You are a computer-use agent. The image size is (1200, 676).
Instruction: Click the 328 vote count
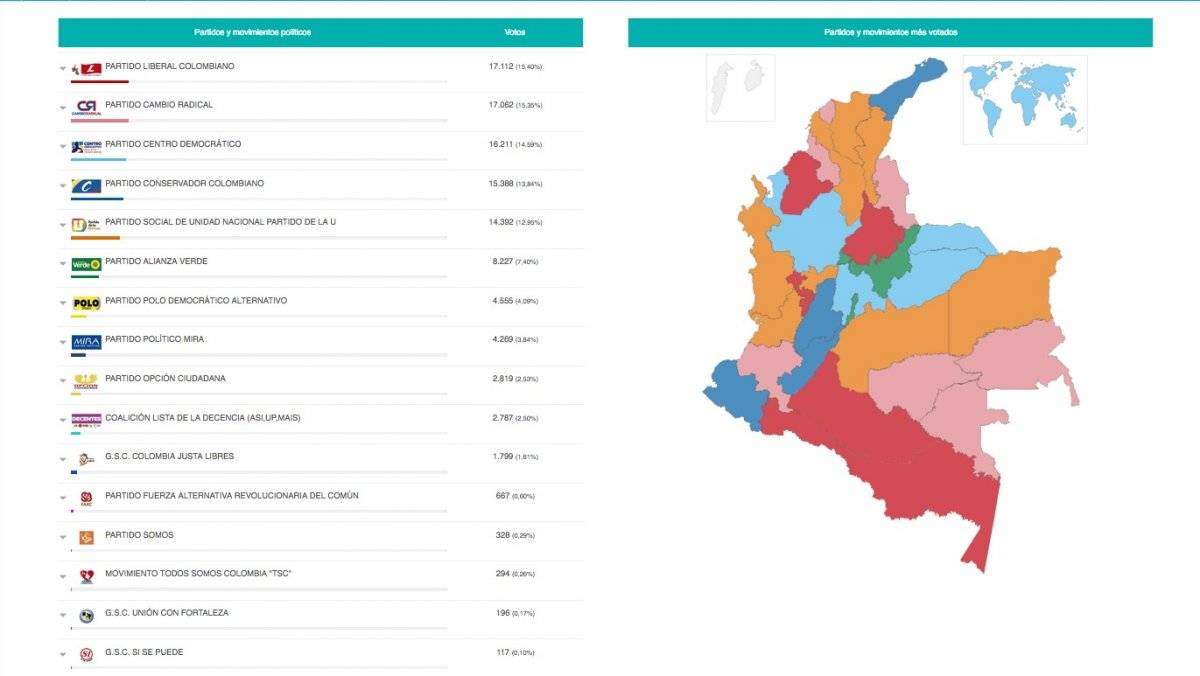(x=503, y=534)
